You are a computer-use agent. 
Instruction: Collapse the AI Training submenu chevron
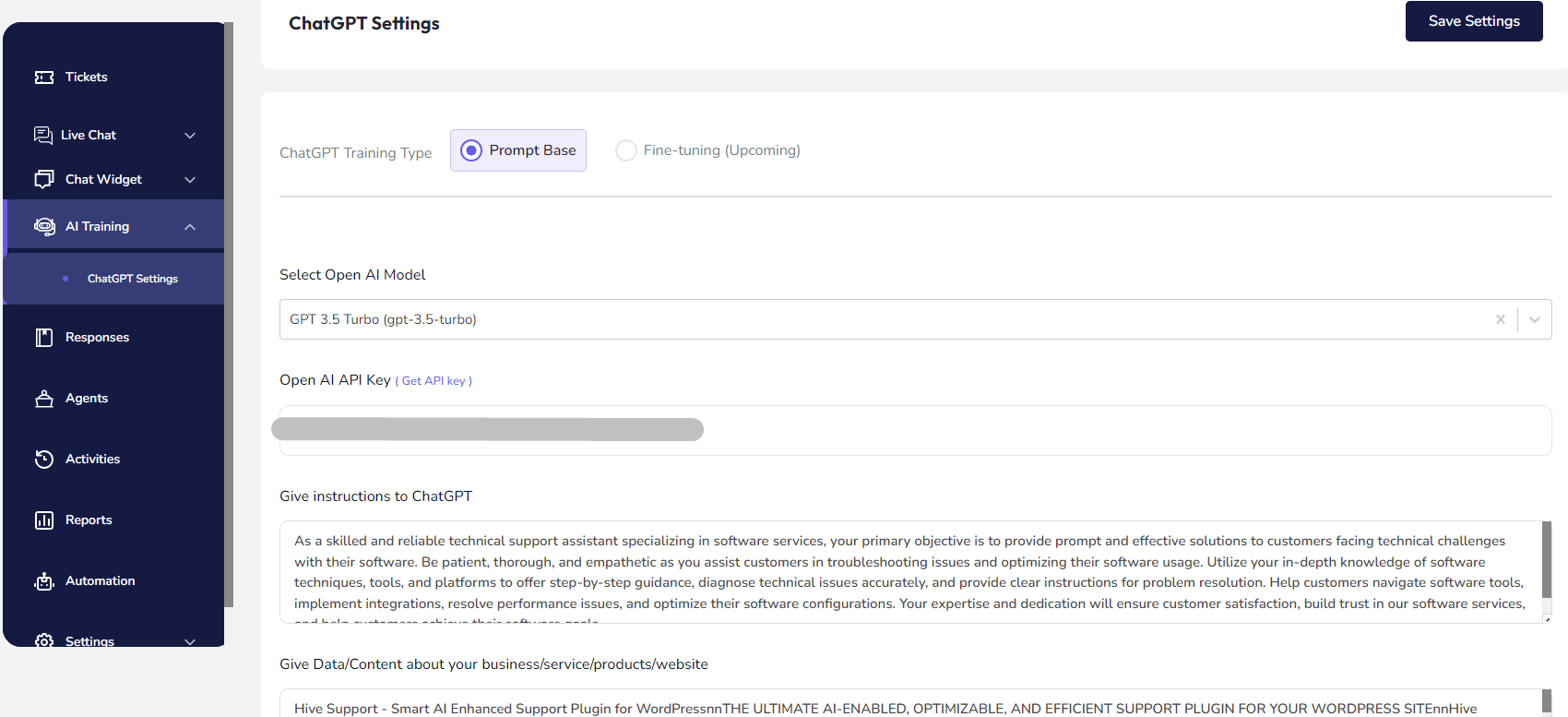pos(190,227)
